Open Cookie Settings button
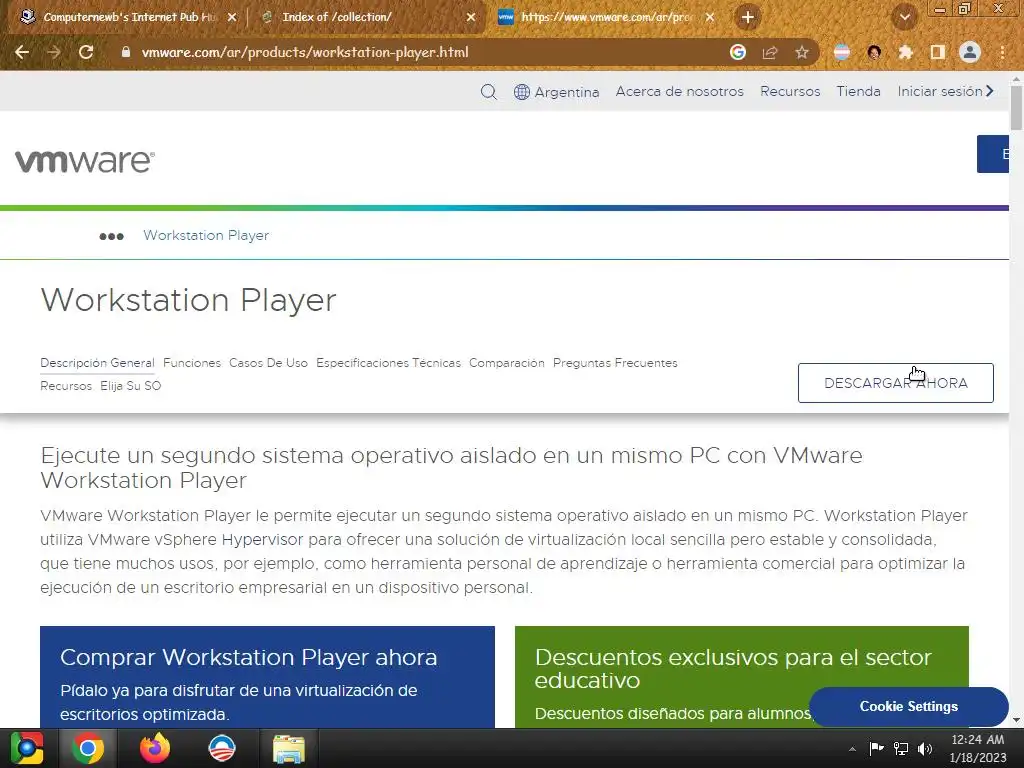 (x=908, y=706)
